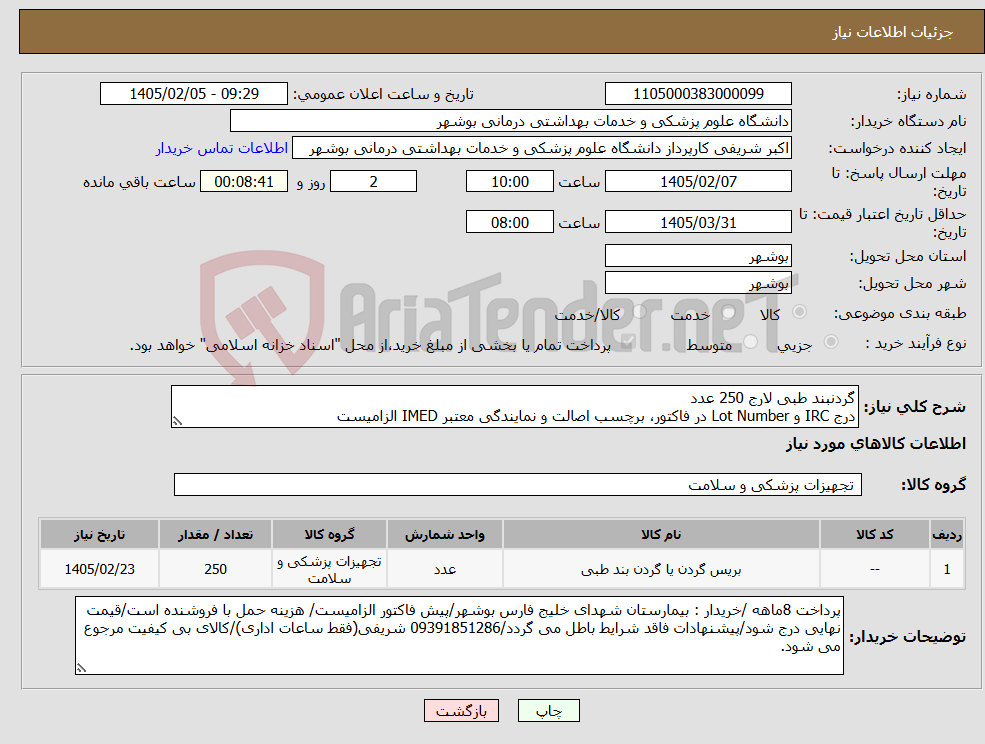985x744 pixels.
Task: Click the تاریخ نیاز column header
Action: (x=99, y=534)
